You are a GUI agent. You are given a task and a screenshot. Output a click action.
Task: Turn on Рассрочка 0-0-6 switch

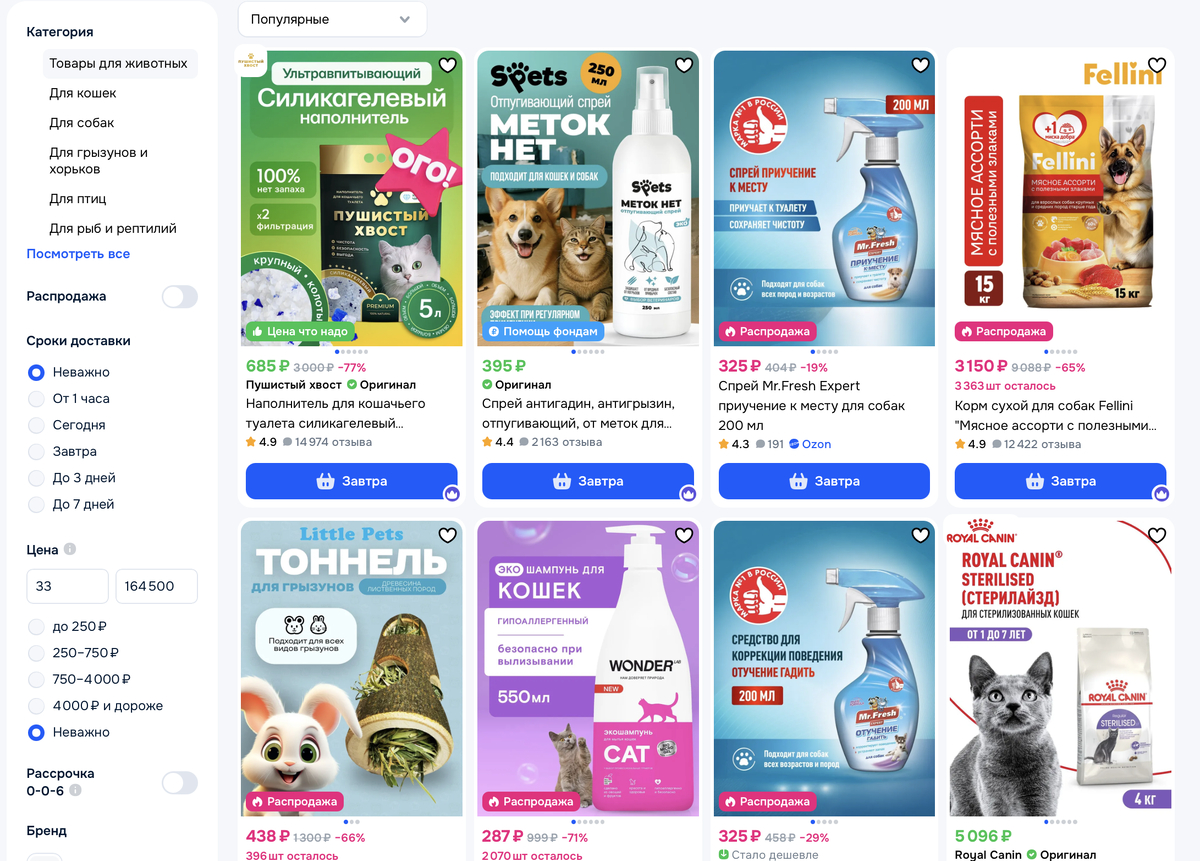180,782
